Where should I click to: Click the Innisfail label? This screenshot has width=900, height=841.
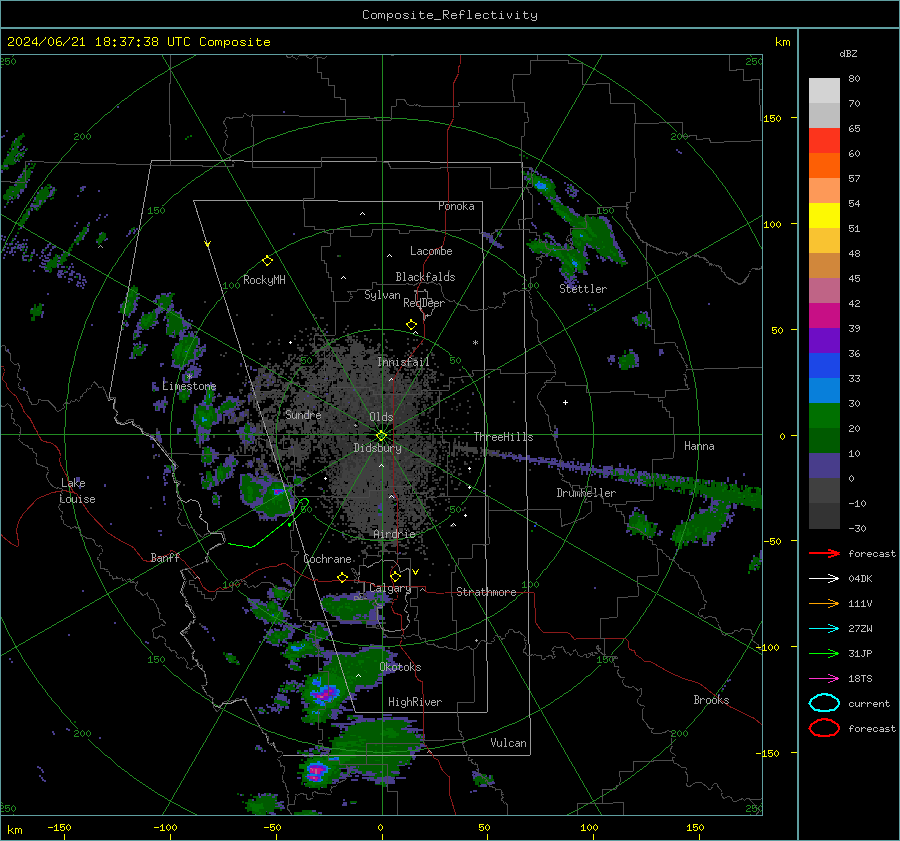(403, 362)
